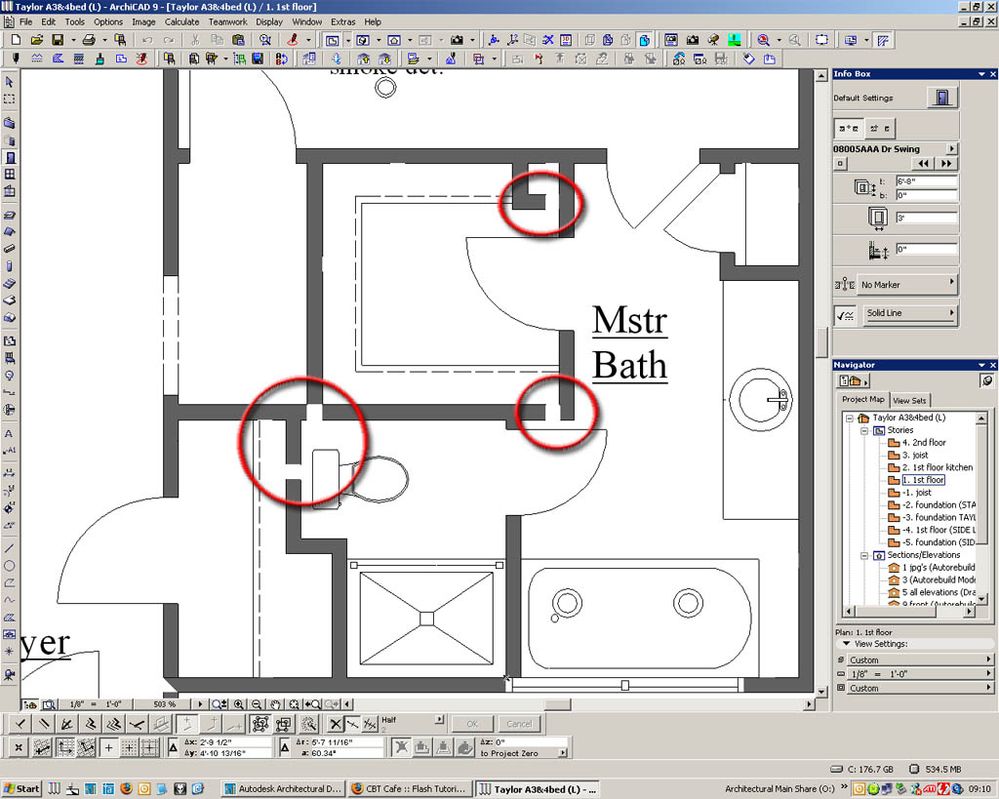Open the Teamwork menu
Screen dimensions: 999x799
tap(227, 22)
